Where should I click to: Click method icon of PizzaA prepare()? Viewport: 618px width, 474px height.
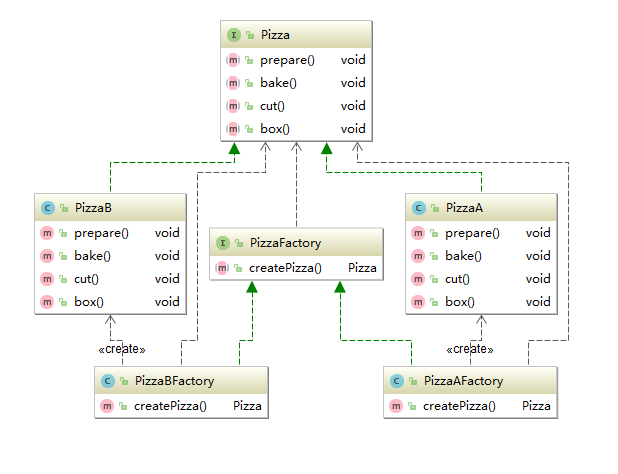click(418, 233)
